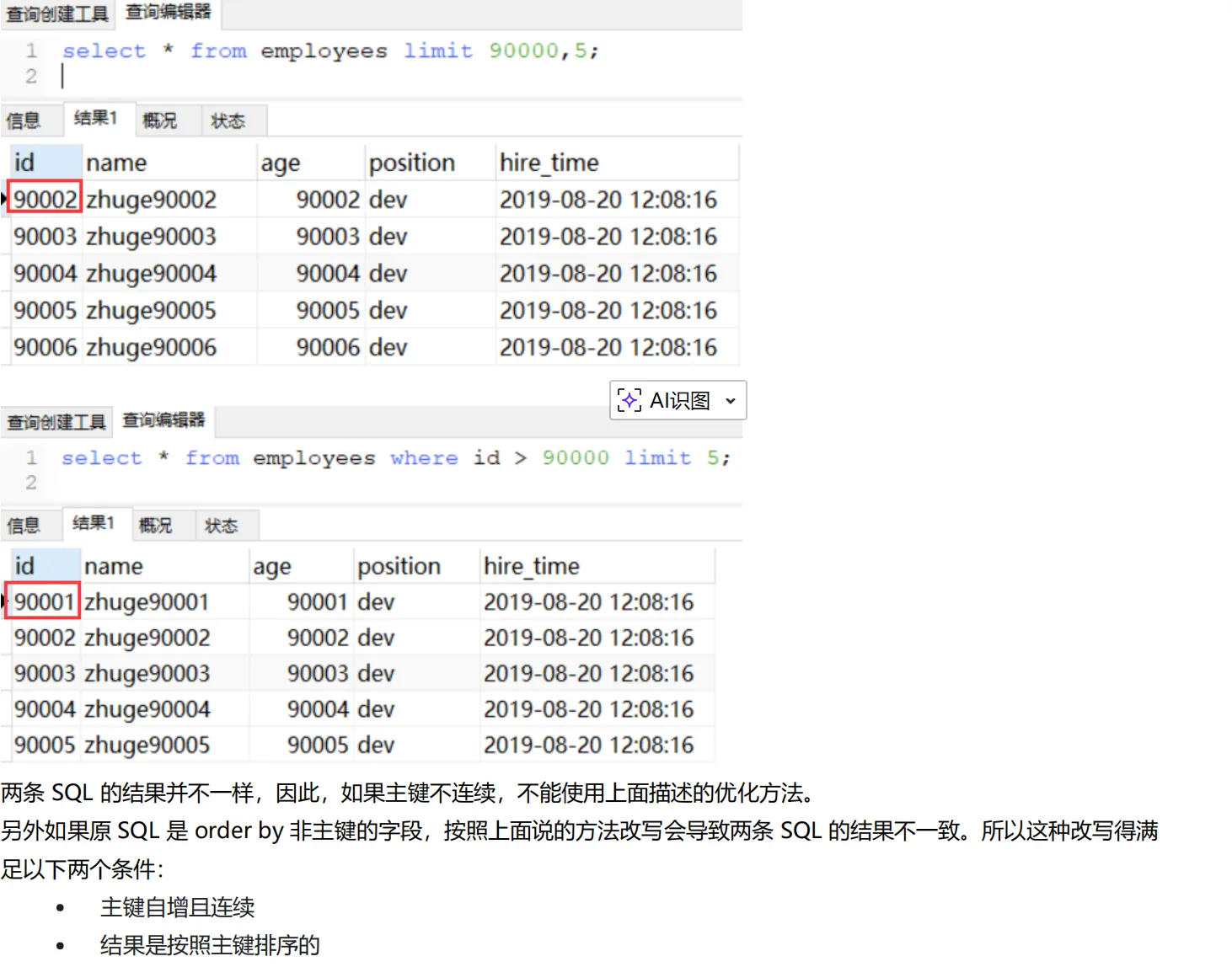The width and height of the screenshot is (1232, 967).
Task: Switch to lower 查询创建工具 tab
Action: tap(56, 422)
